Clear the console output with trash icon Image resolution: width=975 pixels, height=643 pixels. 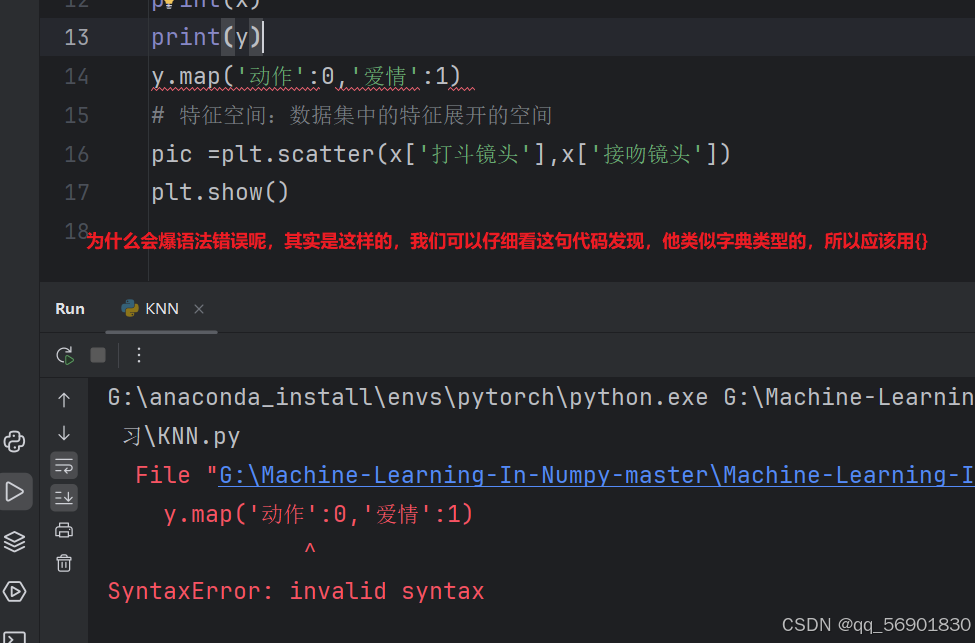point(64,562)
